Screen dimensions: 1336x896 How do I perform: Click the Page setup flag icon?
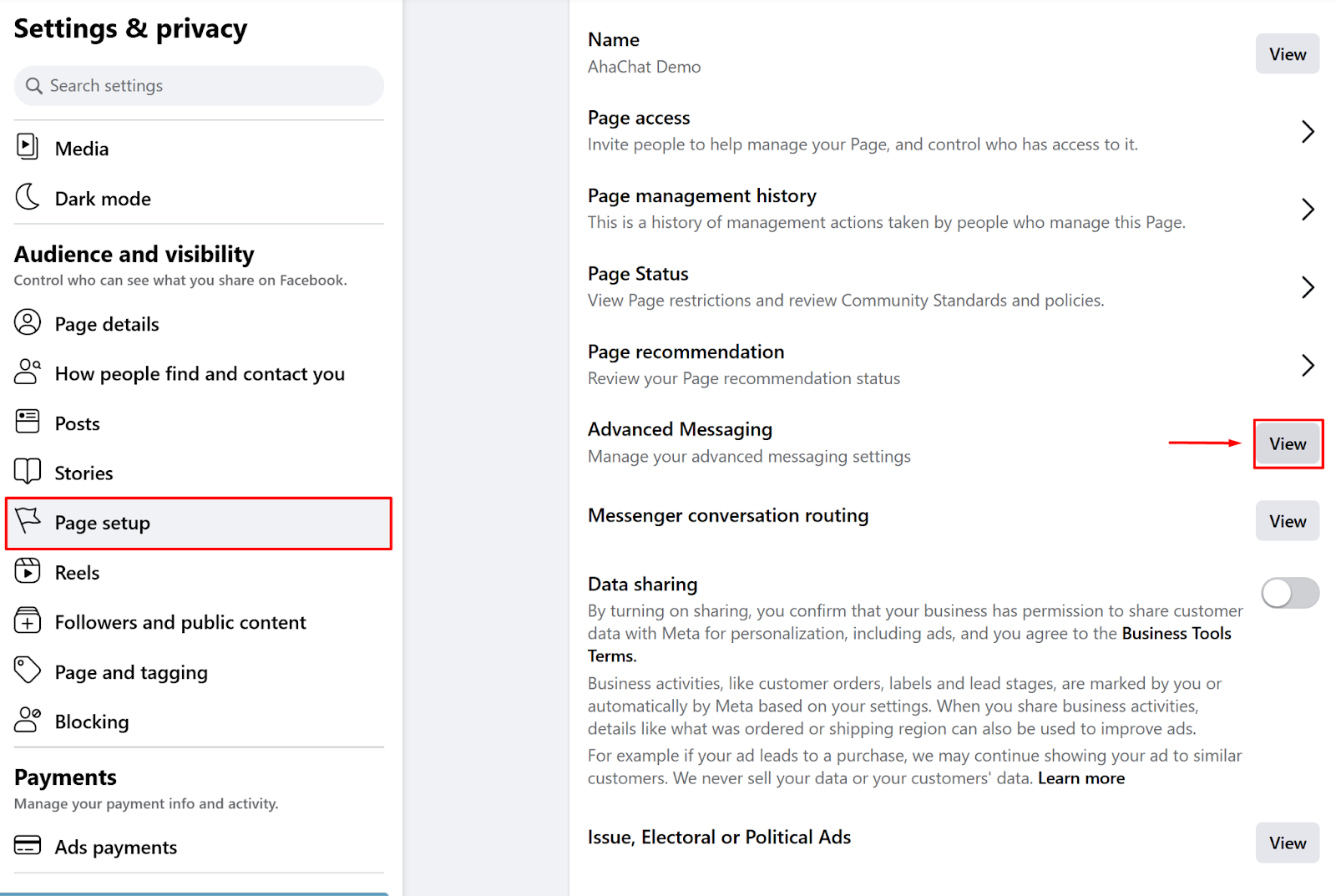click(28, 520)
